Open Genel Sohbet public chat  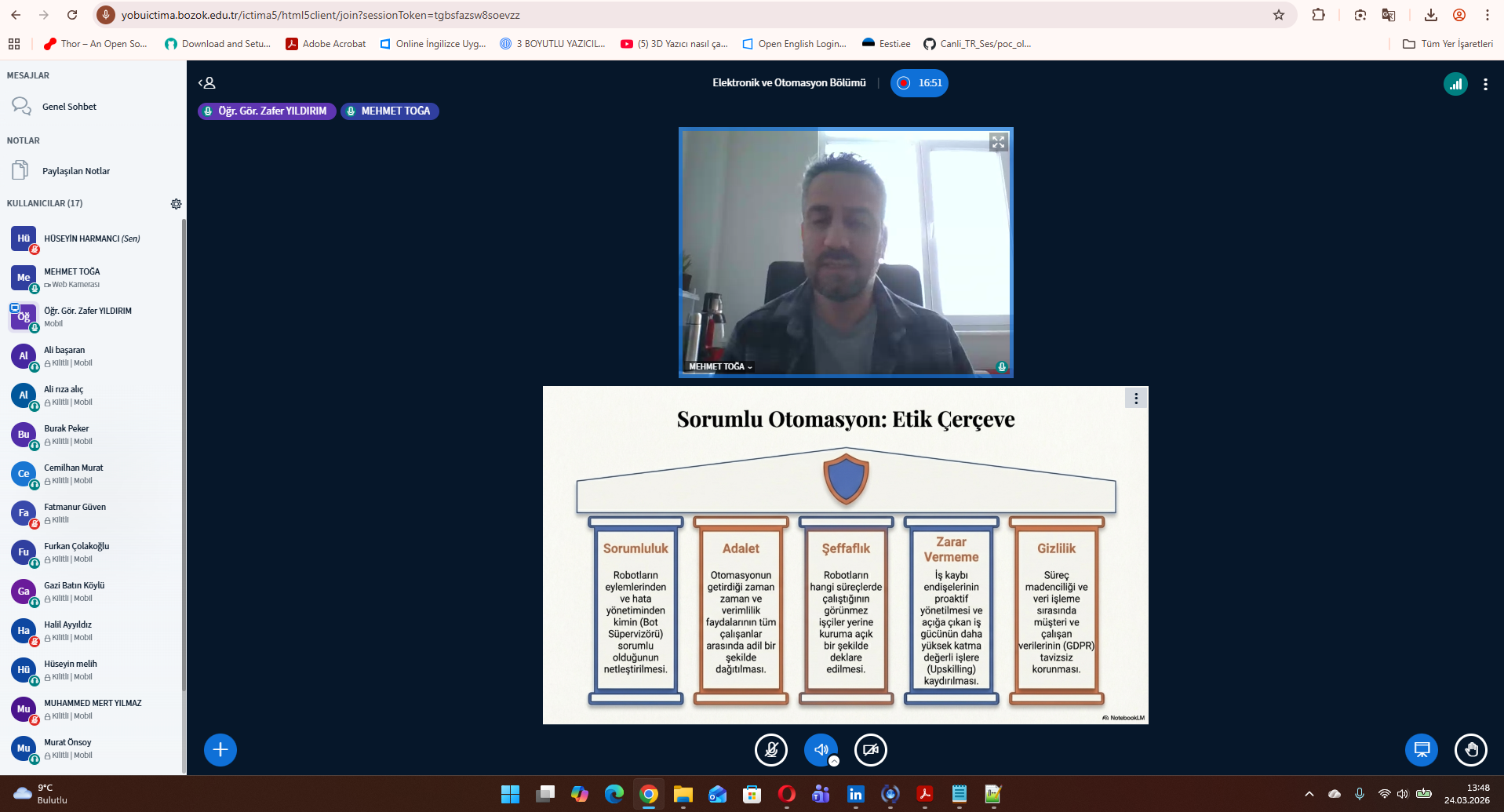69,107
